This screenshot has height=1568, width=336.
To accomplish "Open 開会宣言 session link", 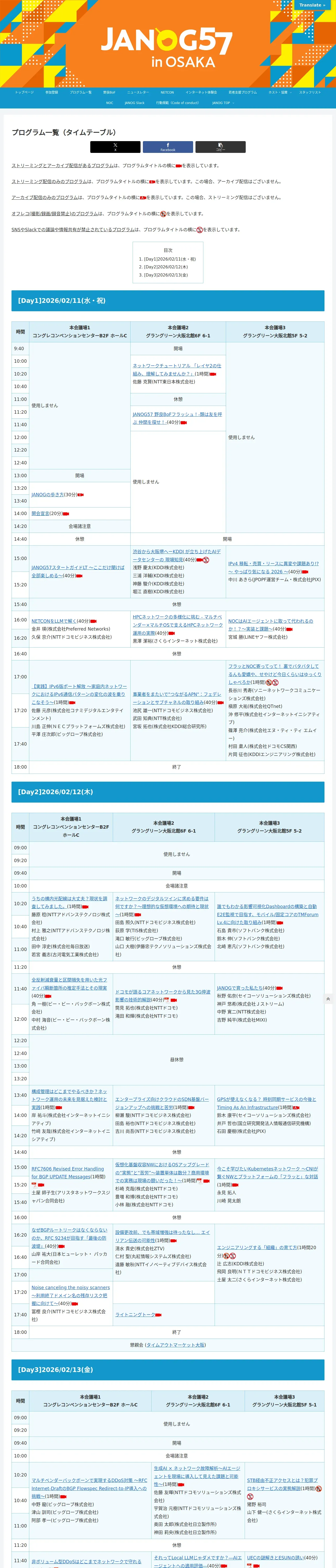I will (40, 514).
